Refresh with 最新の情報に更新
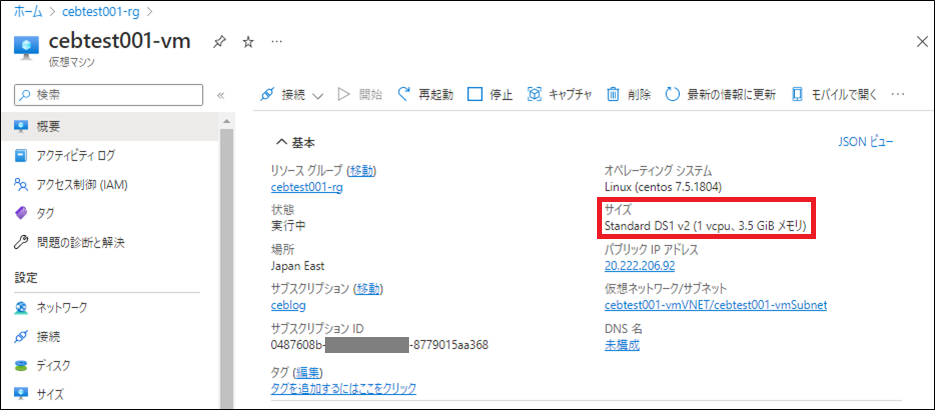Image resolution: width=935 pixels, height=410 pixels. coord(720,94)
